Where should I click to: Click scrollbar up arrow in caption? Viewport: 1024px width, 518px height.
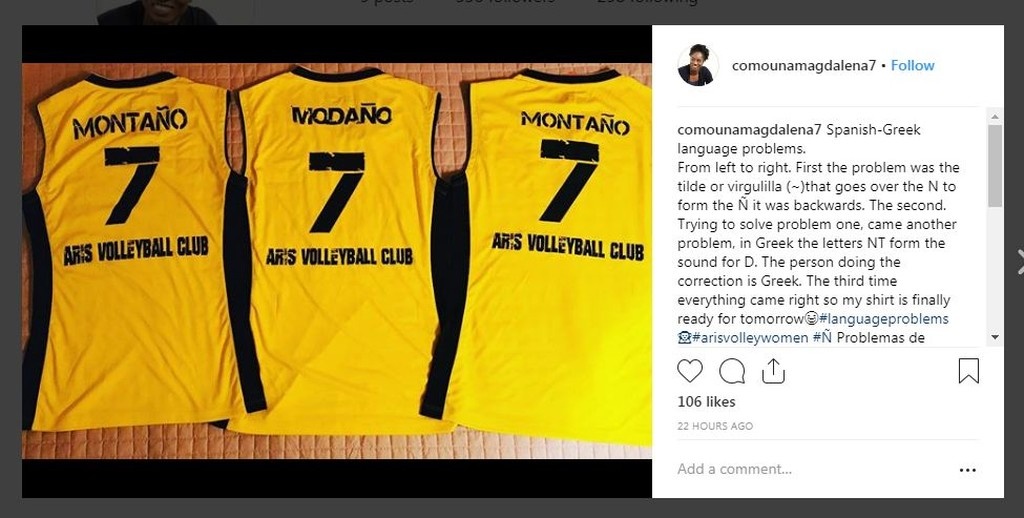click(x=995, y=116)
